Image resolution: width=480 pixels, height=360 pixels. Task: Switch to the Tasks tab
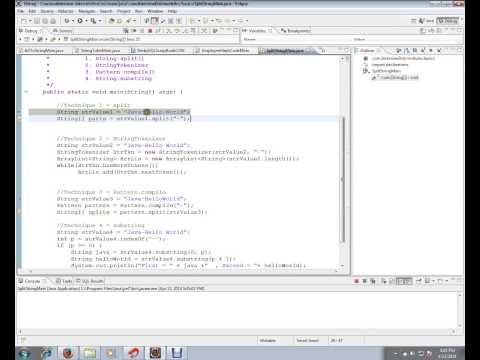coord(64,281)
